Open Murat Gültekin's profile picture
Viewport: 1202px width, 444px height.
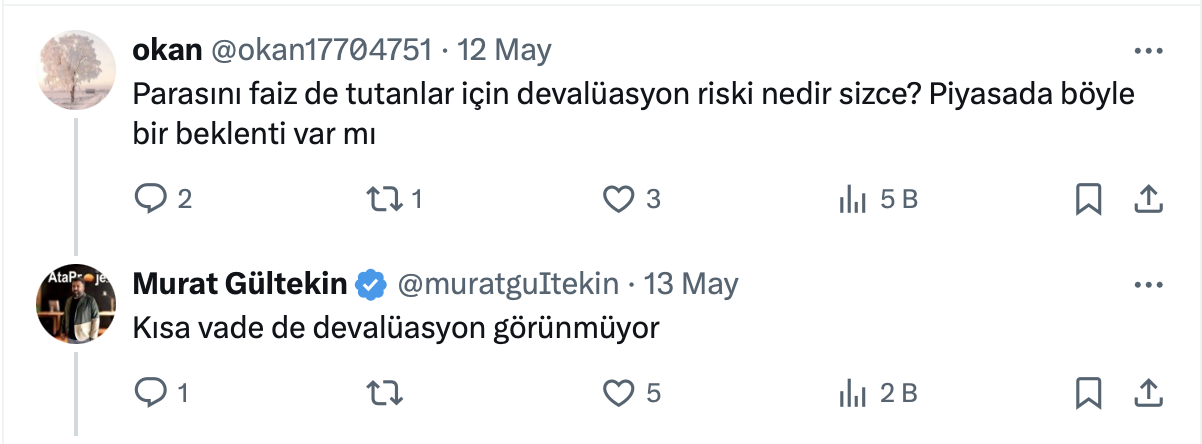coord(73,302)
